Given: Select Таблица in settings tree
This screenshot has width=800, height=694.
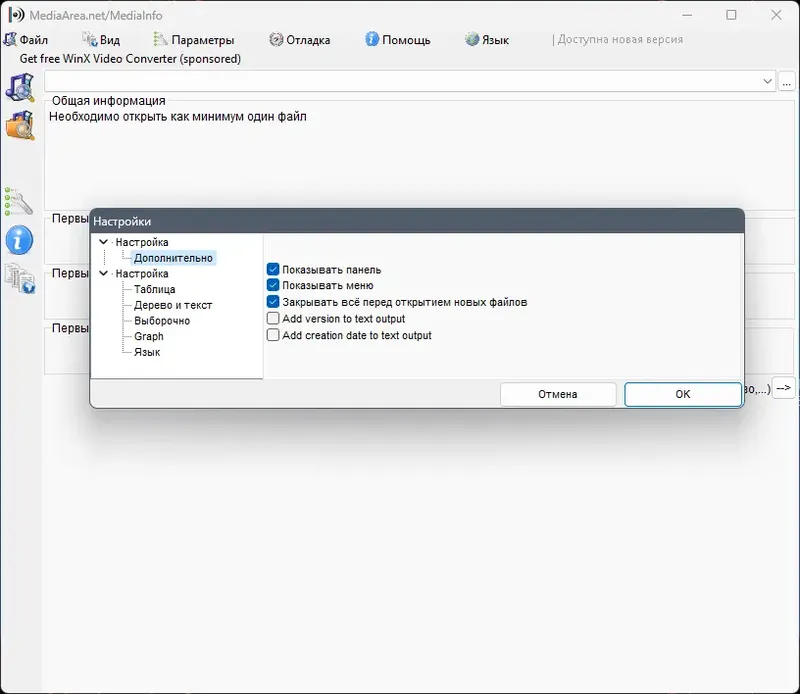Looking at the screenshot, I should (x=155, y=289).
